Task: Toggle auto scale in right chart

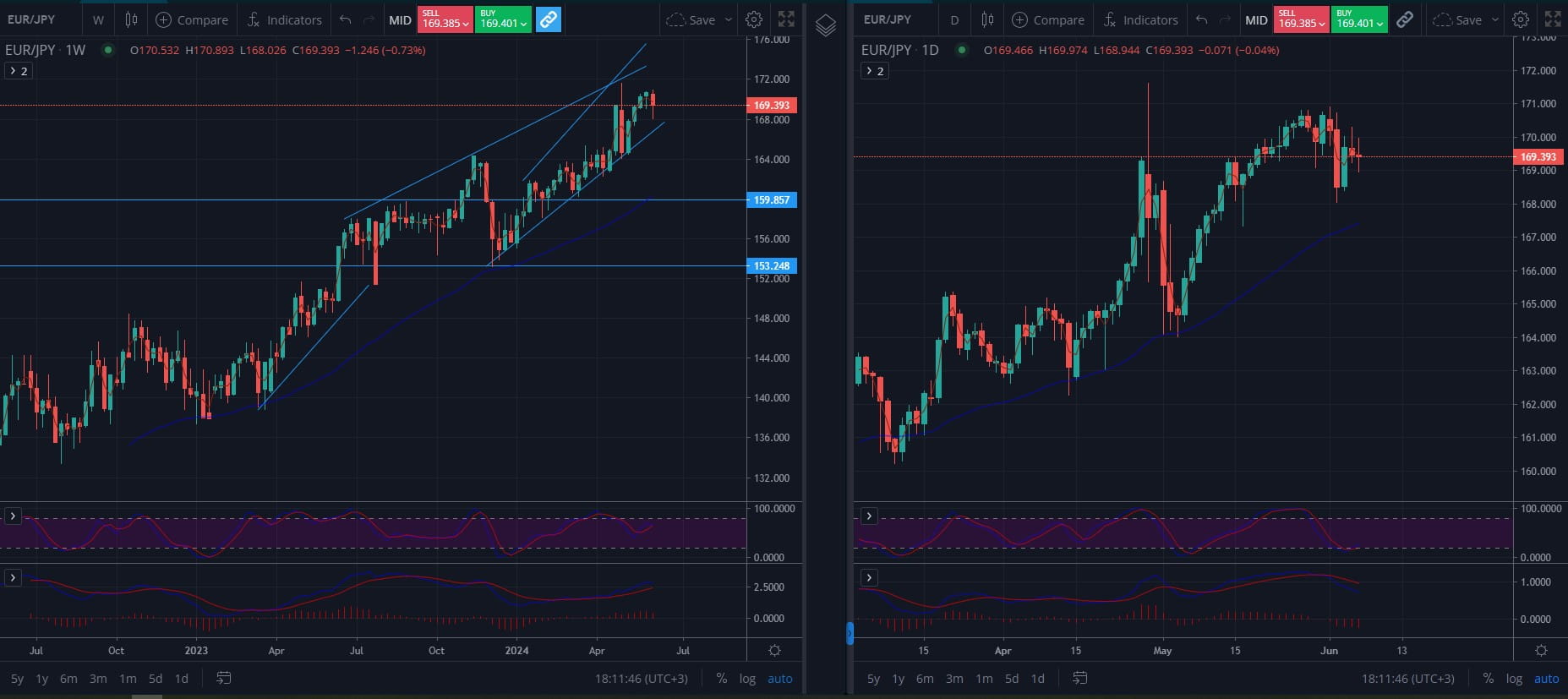Action: coord(1547,679)
